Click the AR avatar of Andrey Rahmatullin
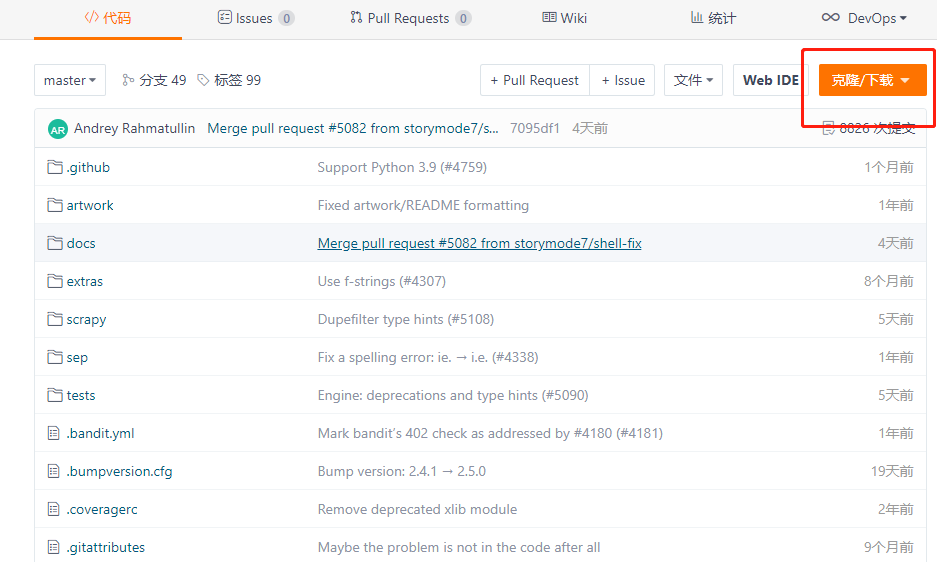The width and height of the screenshot is (937, 562). coord(58,129)
